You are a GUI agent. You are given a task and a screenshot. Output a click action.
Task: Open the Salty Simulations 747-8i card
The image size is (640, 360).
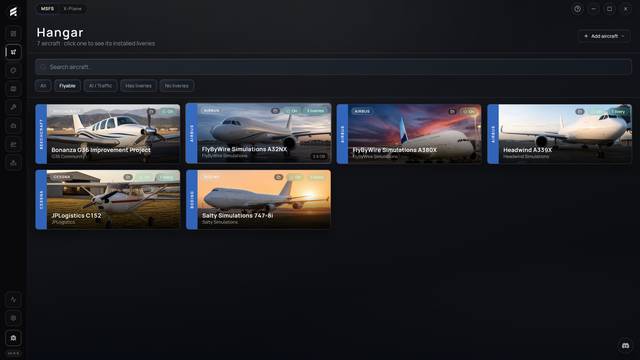tap(258, 200)
